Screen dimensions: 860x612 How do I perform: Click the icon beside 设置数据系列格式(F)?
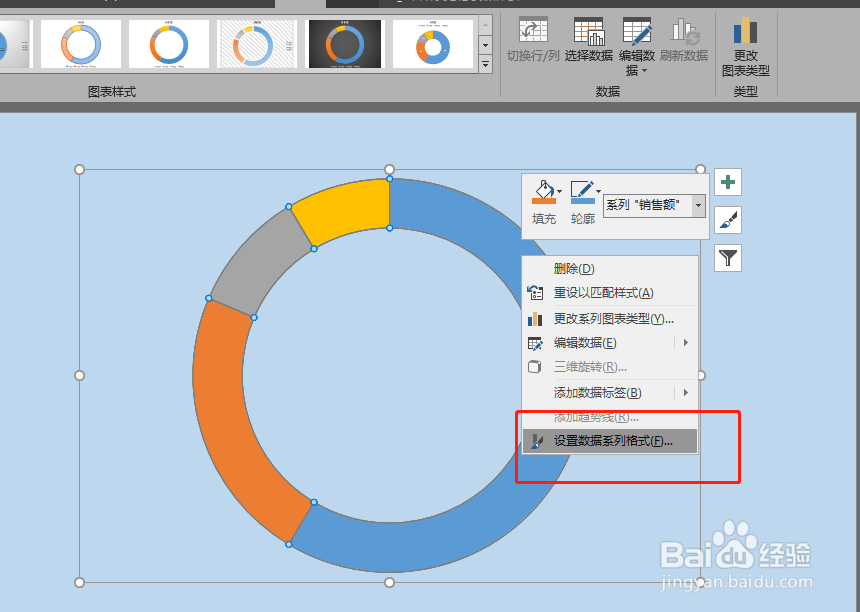(537, 441)
